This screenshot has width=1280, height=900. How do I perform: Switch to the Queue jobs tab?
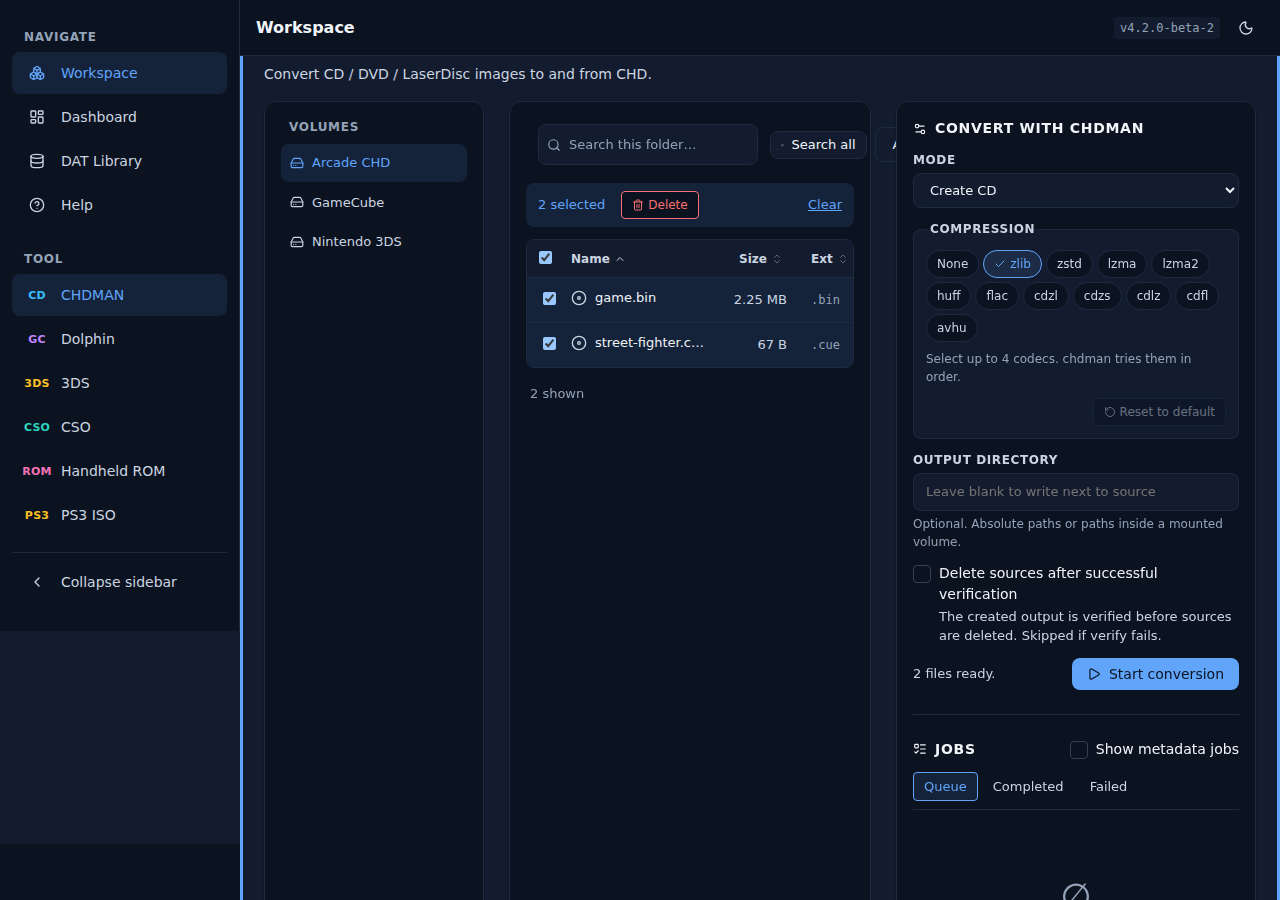point(945,787)
